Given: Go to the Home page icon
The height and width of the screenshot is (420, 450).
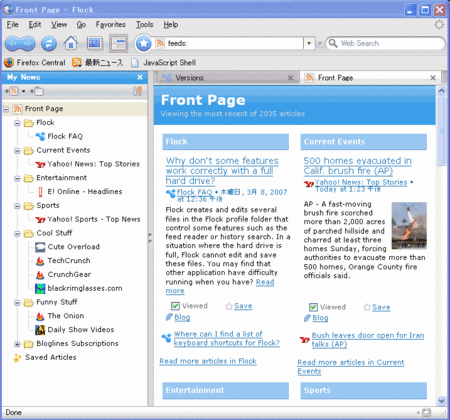Looking at the screenshot, I should [71, 43].
